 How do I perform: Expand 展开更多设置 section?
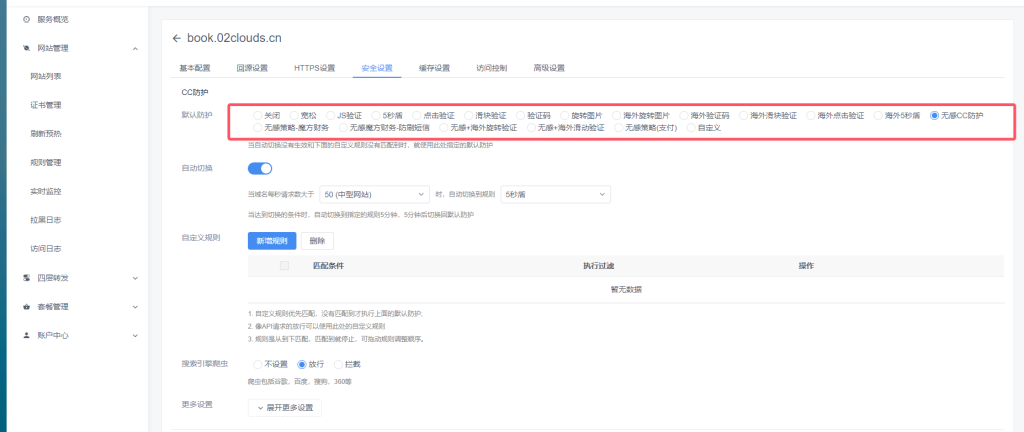(x=285, y=408)
